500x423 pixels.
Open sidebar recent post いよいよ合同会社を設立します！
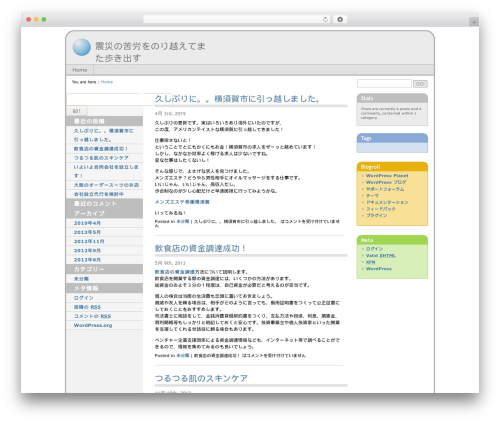(106, 171)
